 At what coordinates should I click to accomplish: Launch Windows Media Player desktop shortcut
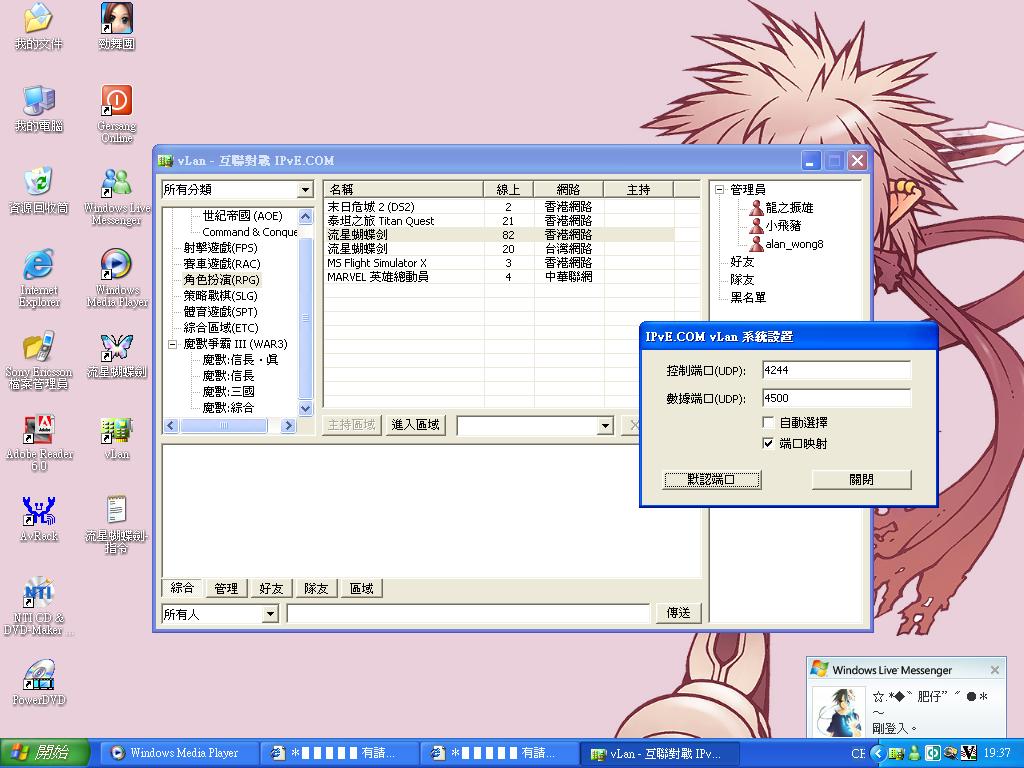[117, 278]
